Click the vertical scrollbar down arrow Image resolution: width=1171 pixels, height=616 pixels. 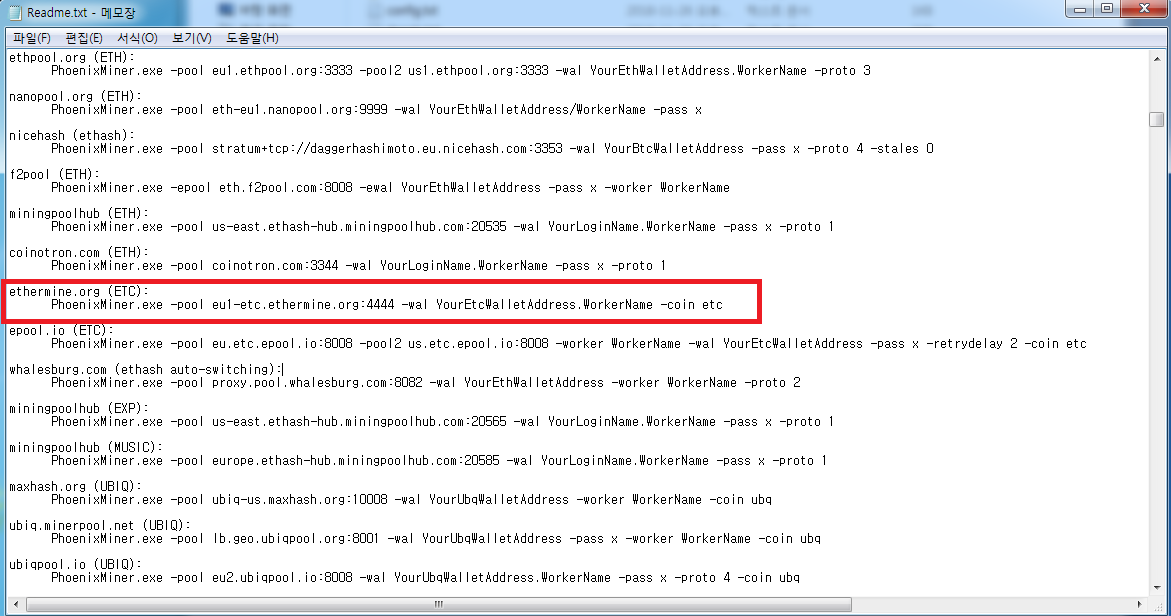1157,588
